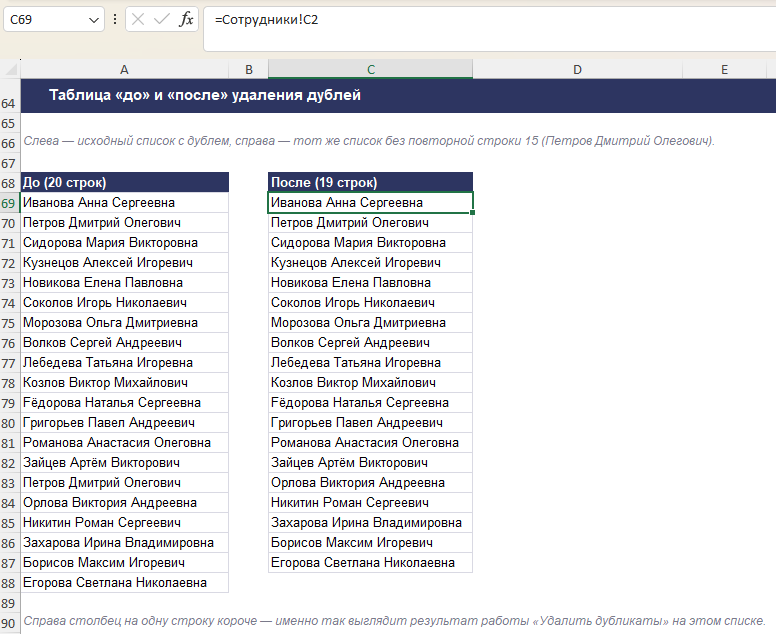Viewport: 776px width, 634px height.
Task: Click the formula bar three-dot handle
Action: click(115, 19)
